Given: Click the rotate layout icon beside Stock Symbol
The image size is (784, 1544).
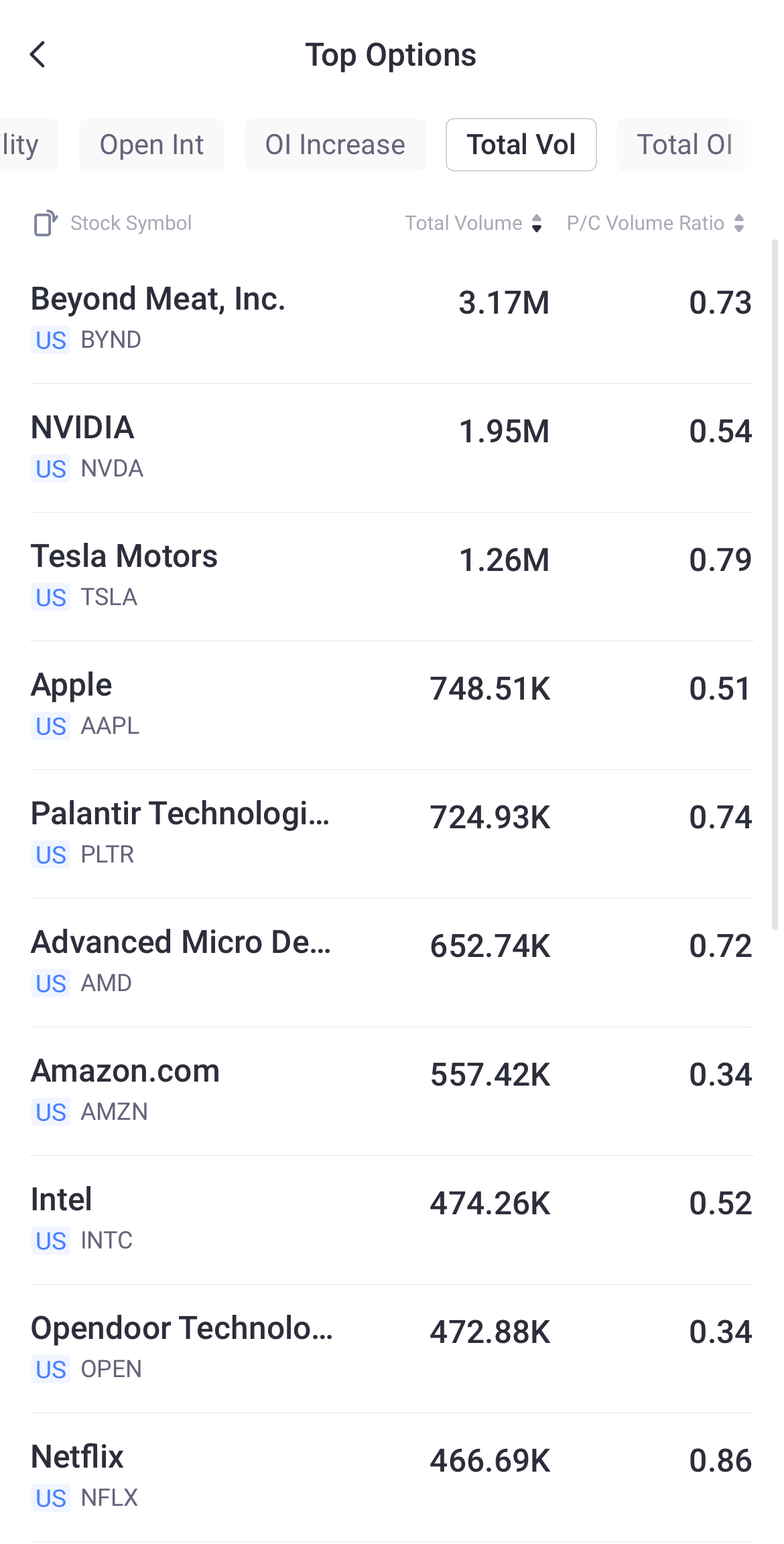Looking at the screenshot, I should (x=46, y=223).
